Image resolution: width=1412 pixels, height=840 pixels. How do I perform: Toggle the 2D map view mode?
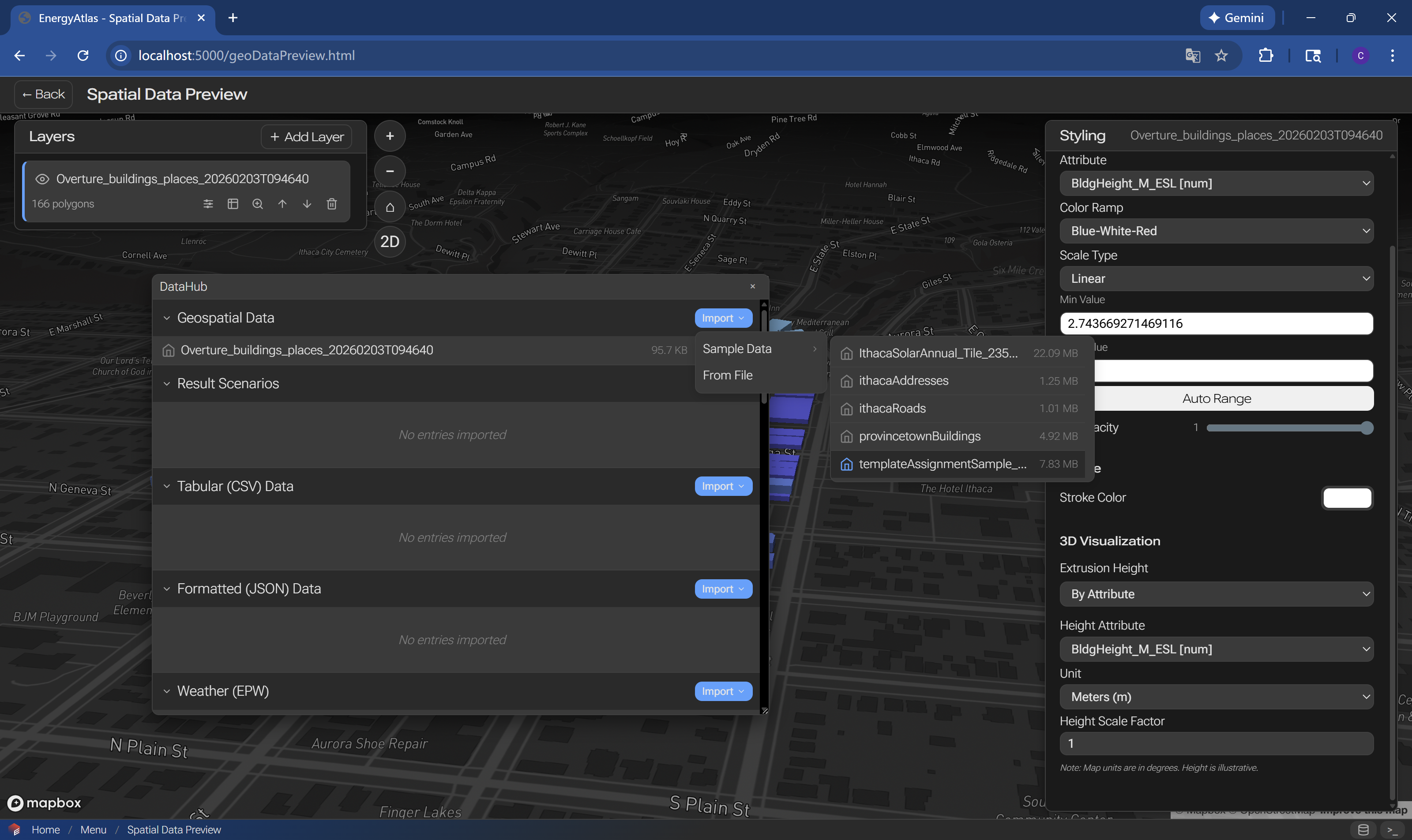(390, 242)
